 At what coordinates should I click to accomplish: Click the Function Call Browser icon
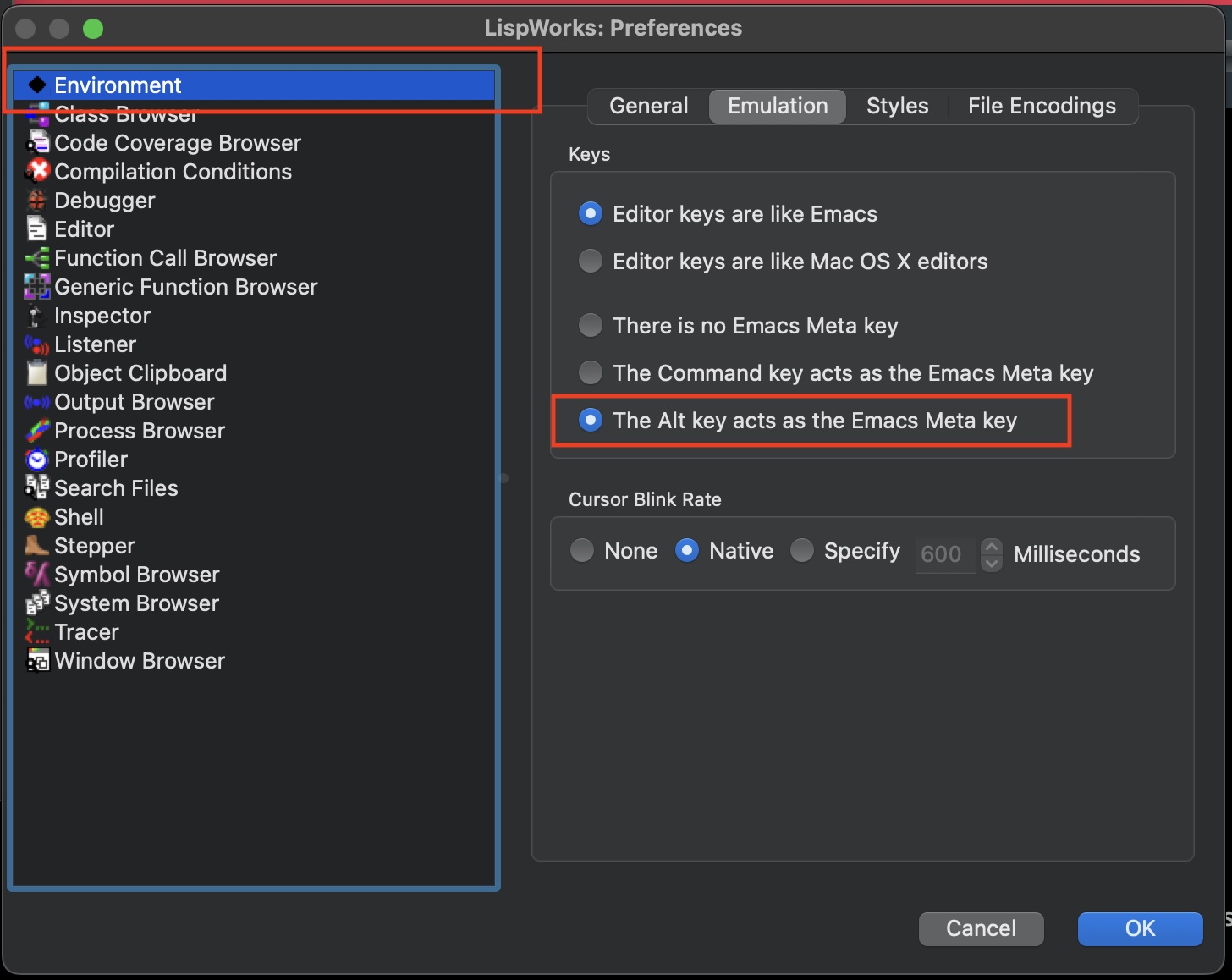point(37,257)
